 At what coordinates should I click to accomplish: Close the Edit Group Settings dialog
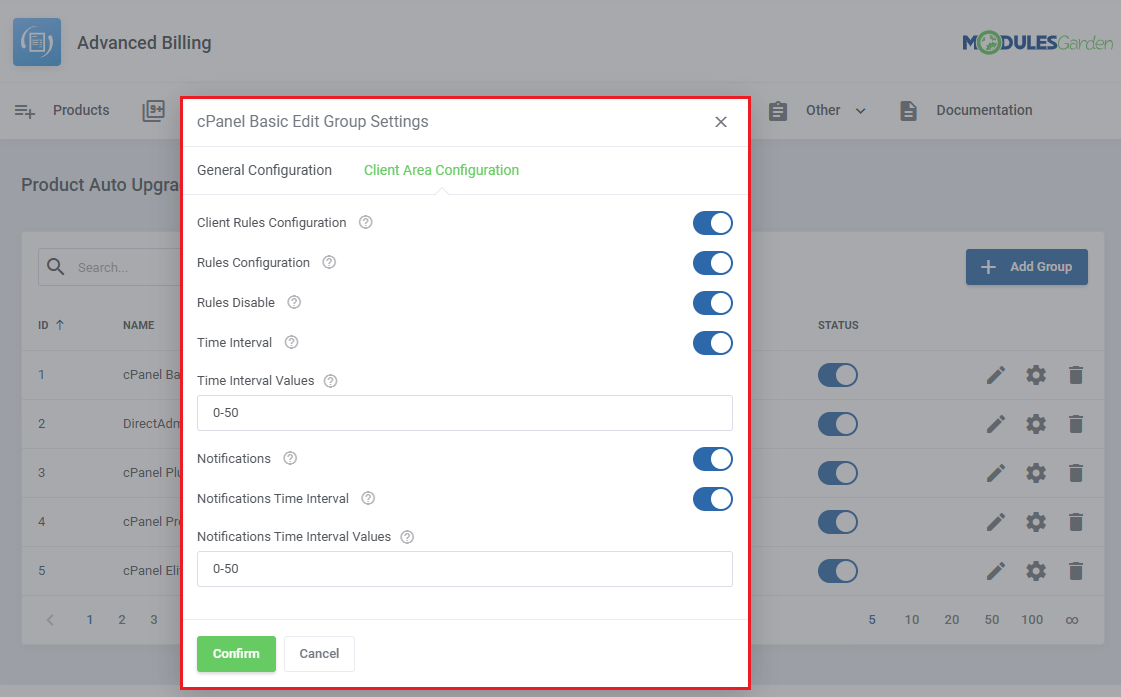pyautogui.click(x=721, y=122)
